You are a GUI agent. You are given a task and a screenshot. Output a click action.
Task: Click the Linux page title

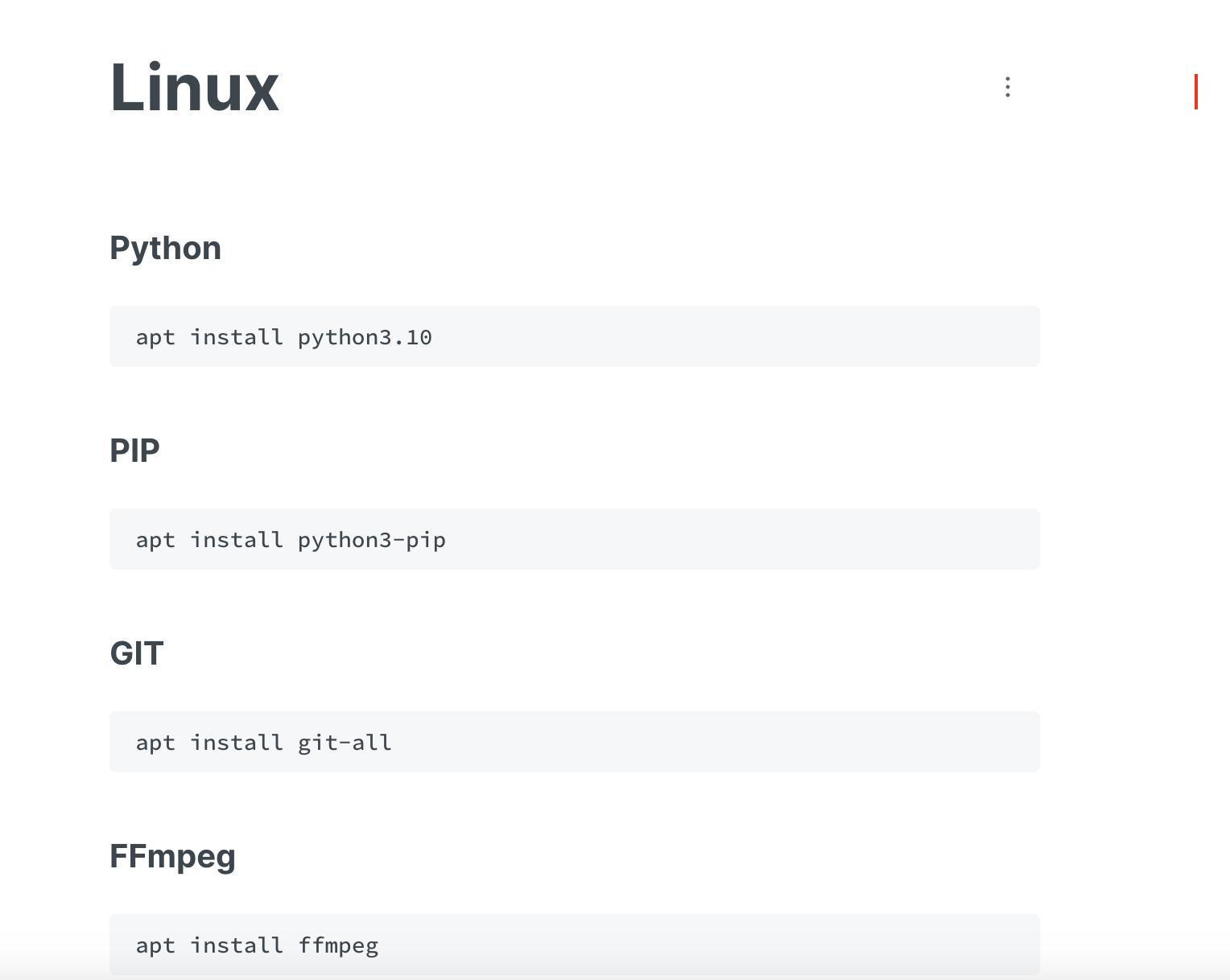(x=195, y=87)
